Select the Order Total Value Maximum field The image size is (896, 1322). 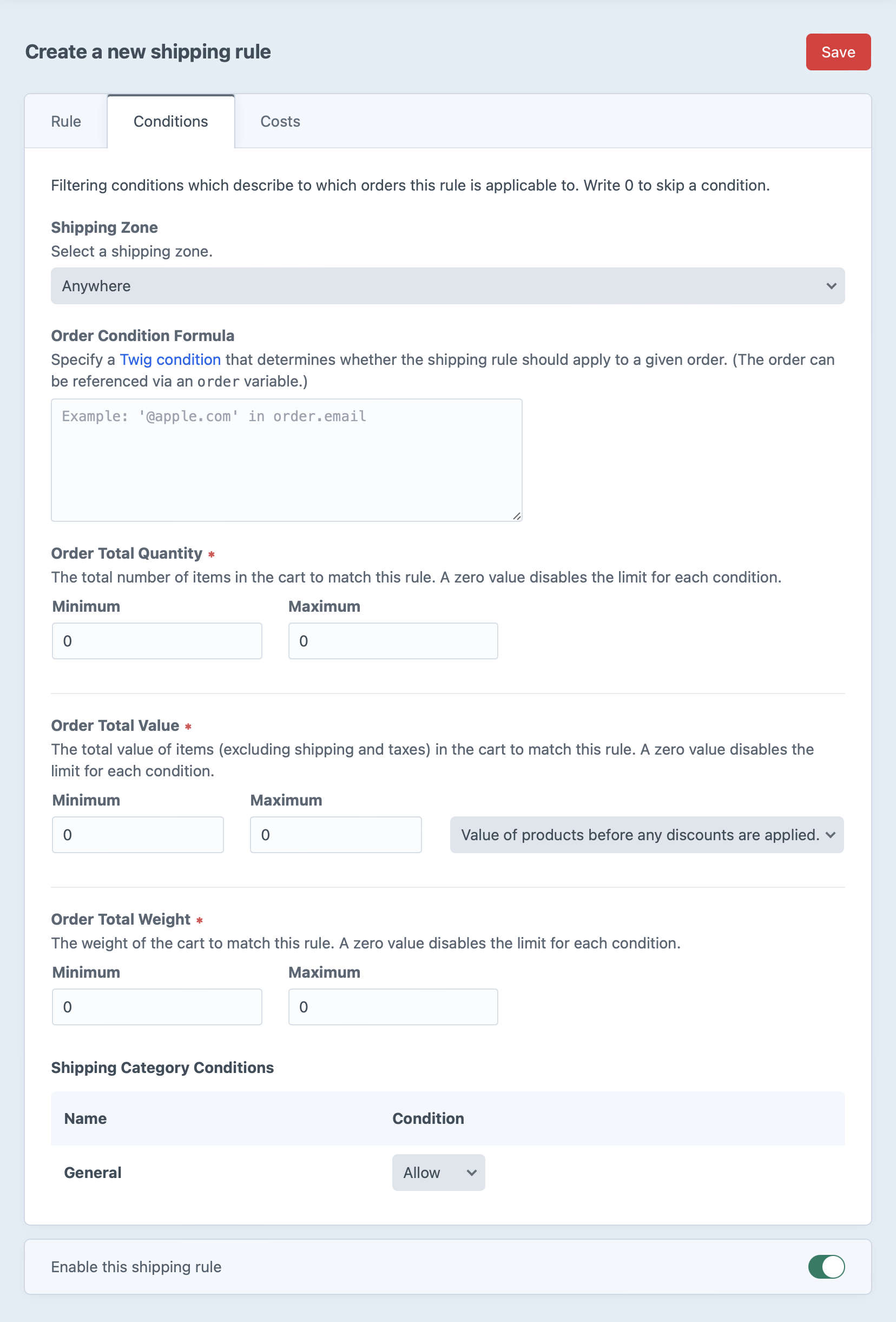pos(335,834)
